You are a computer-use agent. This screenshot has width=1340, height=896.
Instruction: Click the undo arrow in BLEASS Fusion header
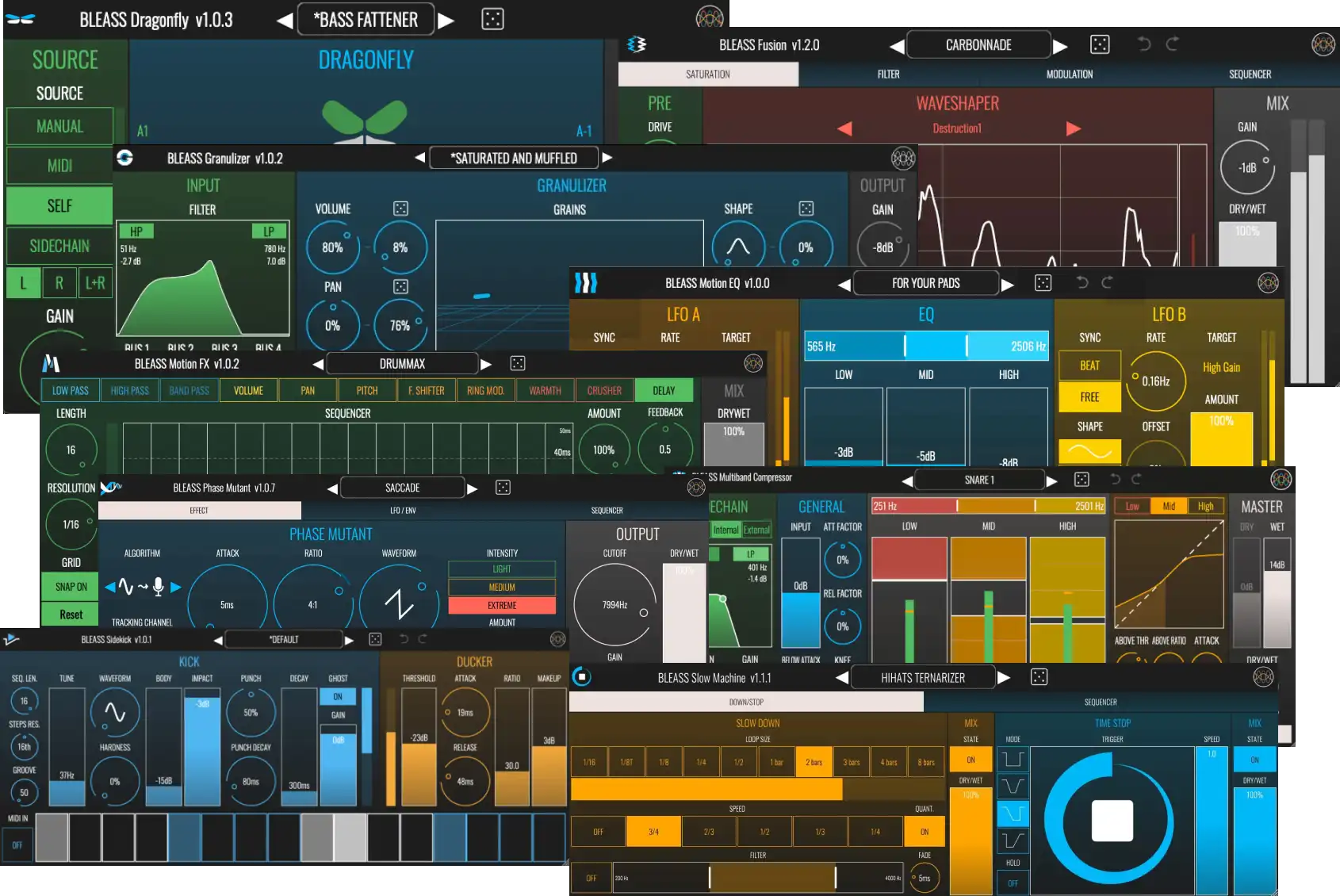(x=1143, y=44)
